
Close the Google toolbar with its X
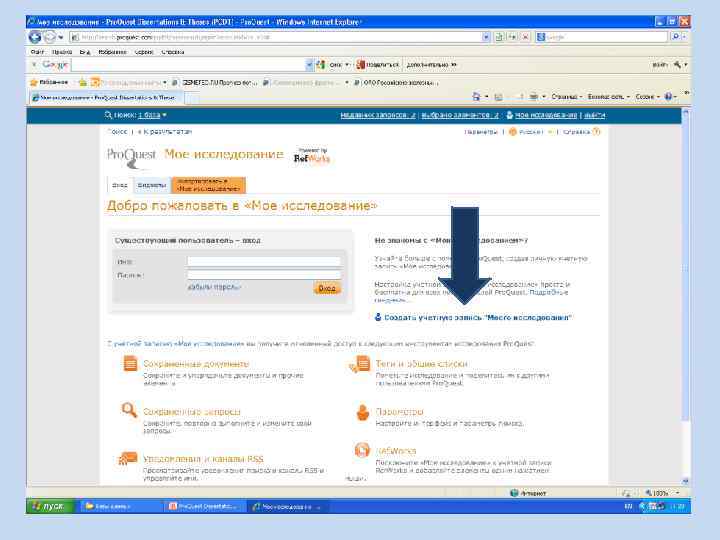coord(34,65)
